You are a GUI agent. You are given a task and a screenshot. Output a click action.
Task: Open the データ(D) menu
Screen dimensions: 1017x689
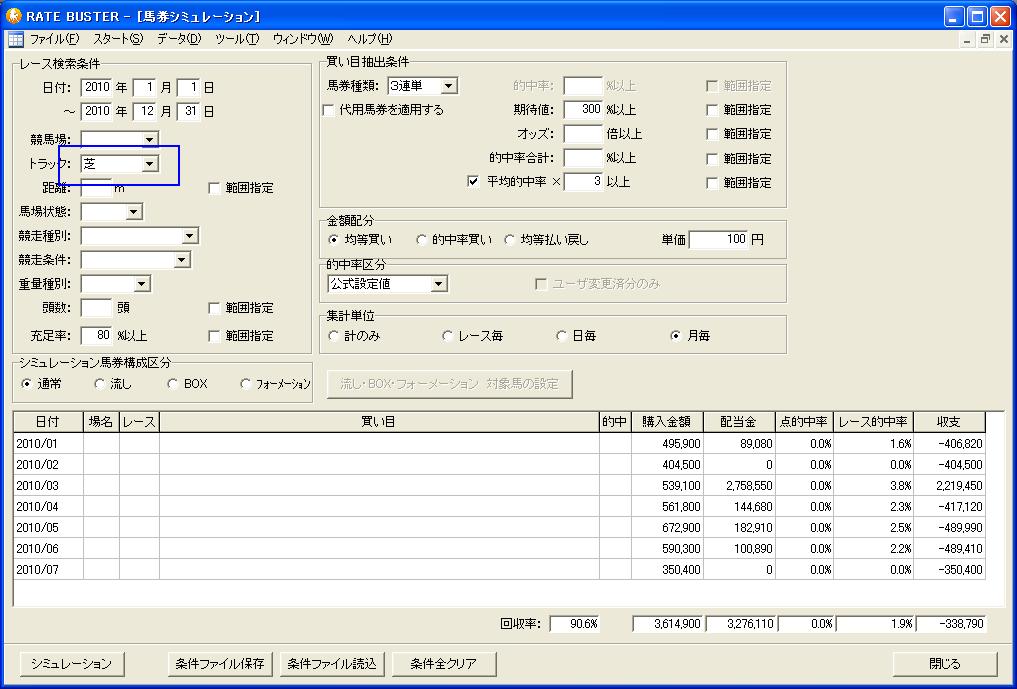point(179,39)
